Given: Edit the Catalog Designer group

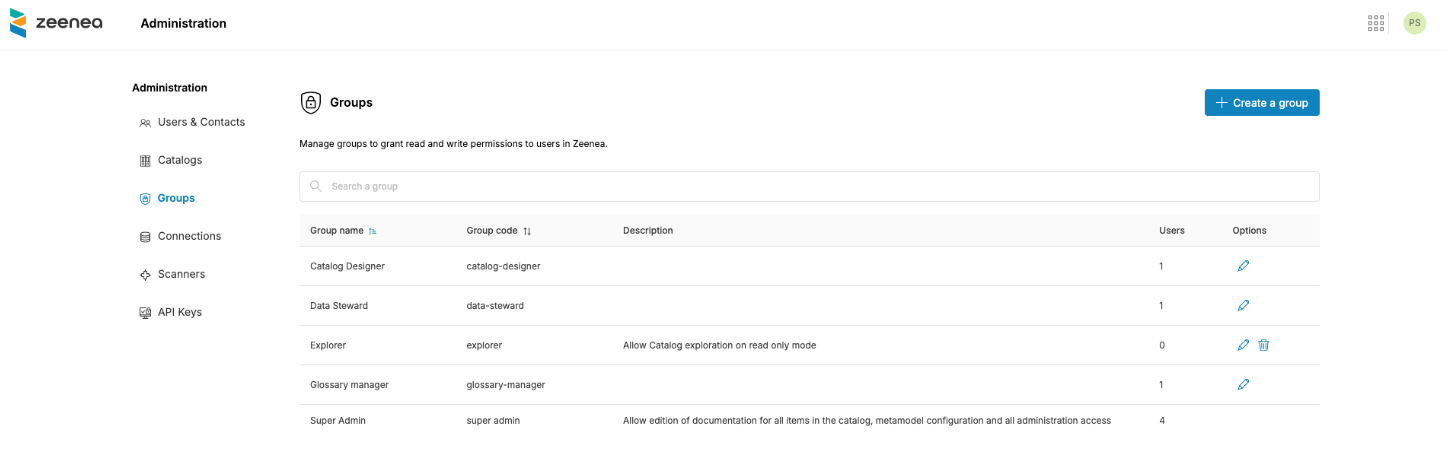Looking at the screenshot, I should click(1243, 266).
